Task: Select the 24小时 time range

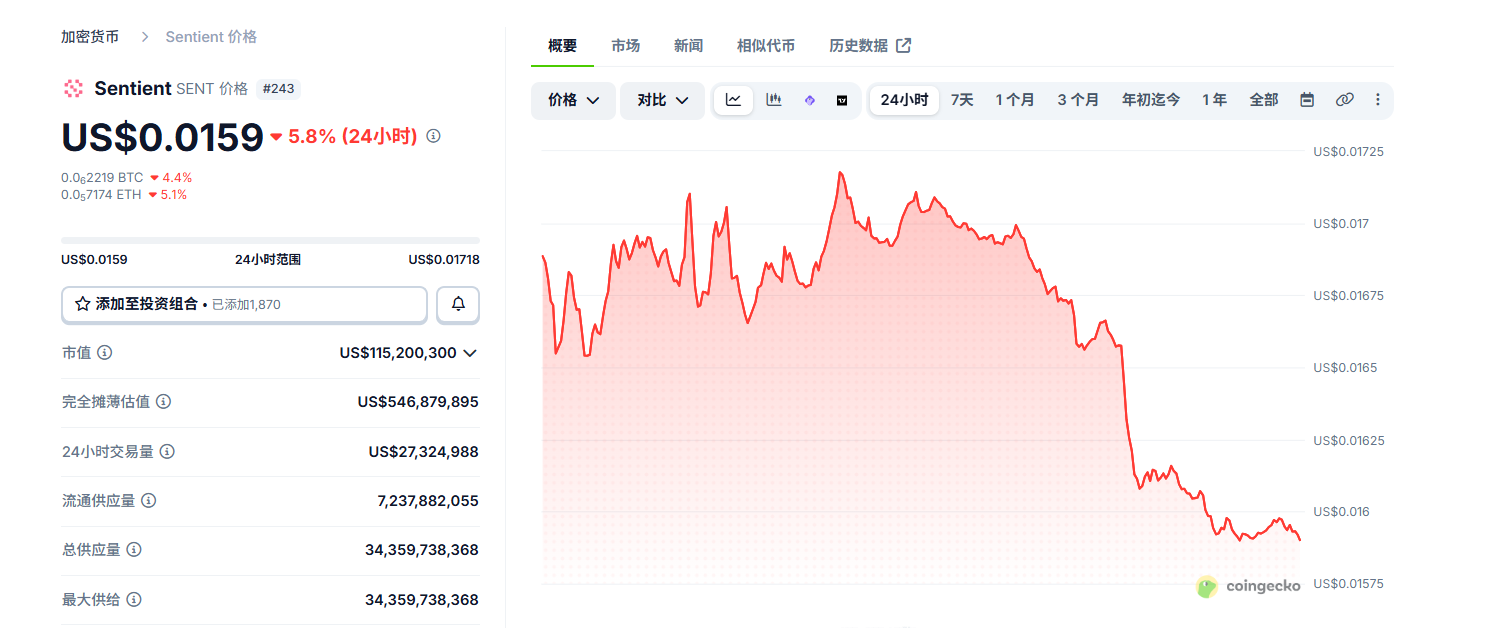Action: pyautogui.click(x=904, y=100)
